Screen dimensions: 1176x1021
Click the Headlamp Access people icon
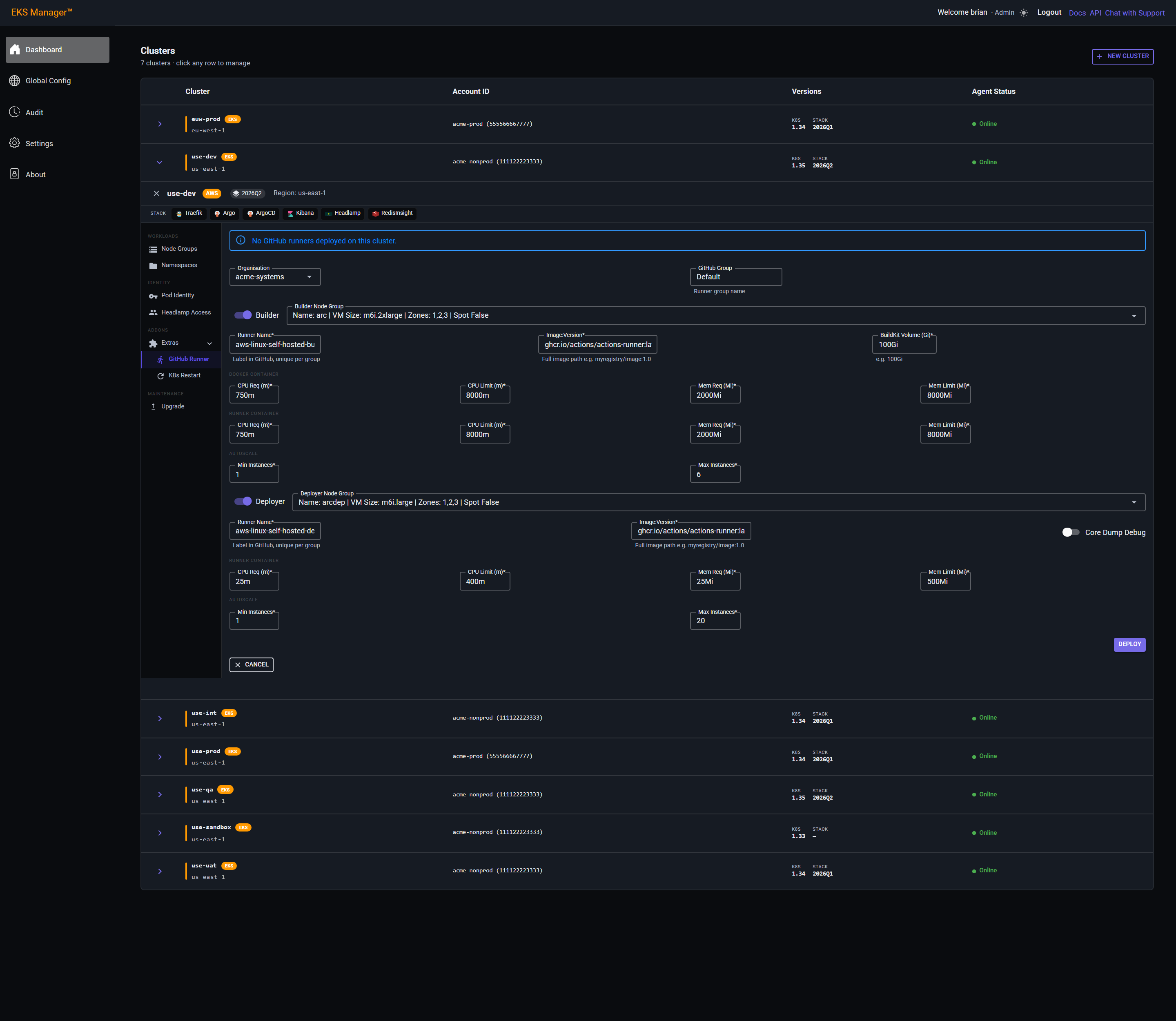tap(153, 312)
